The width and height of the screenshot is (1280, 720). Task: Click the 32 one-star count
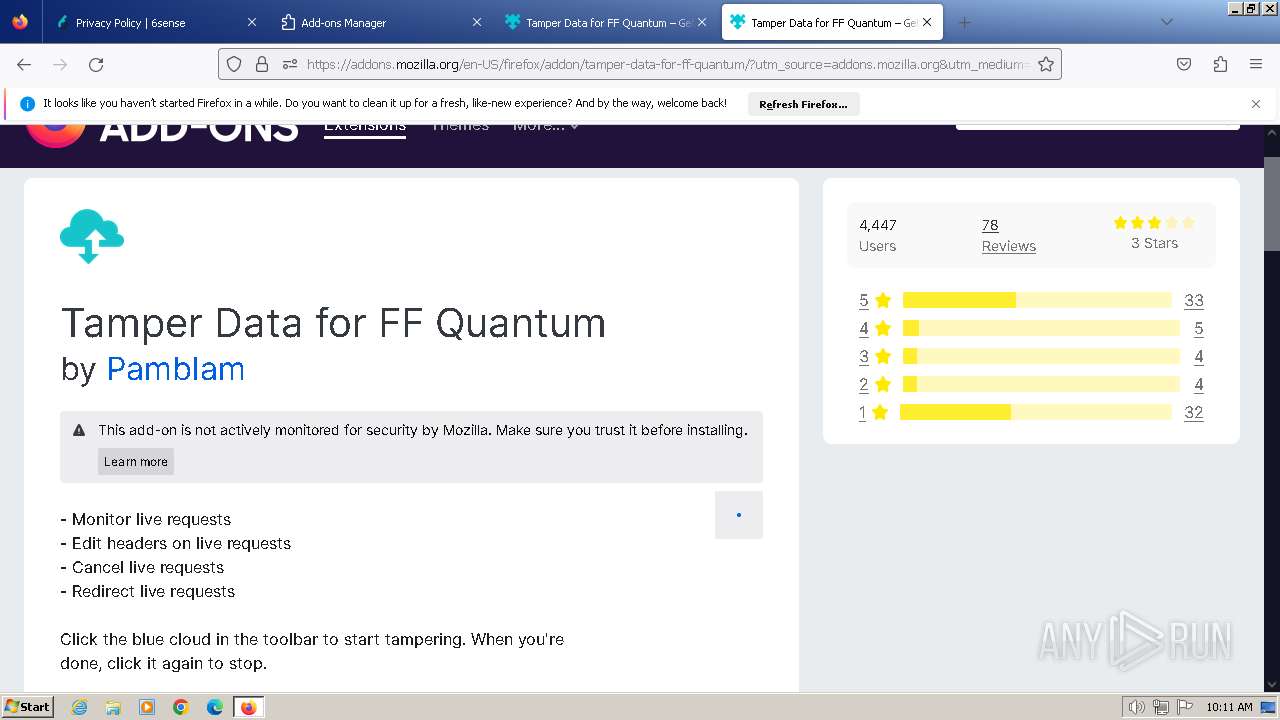coord(1194,412)
